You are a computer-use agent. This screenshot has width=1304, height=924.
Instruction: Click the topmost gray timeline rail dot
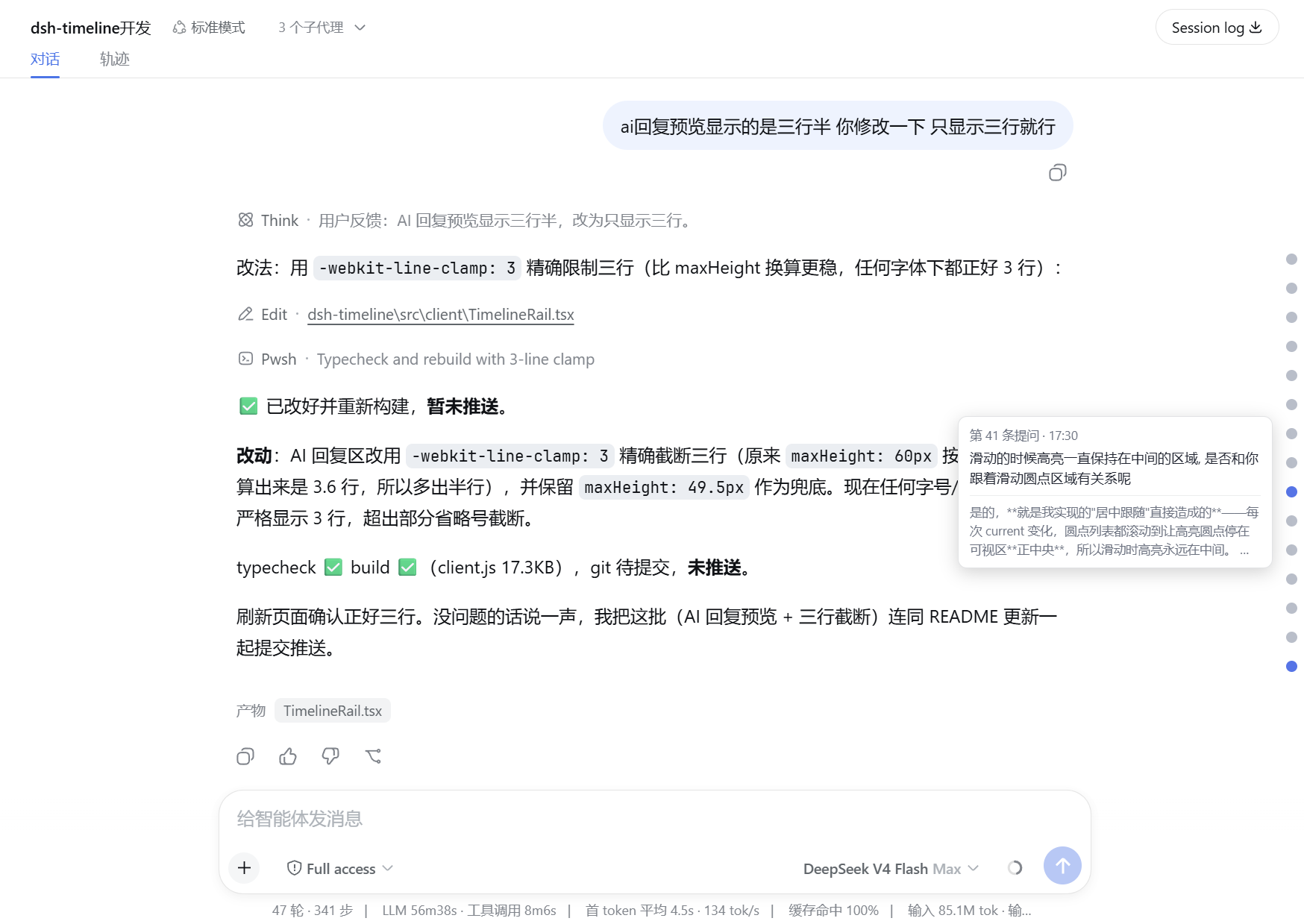(x=1291, y=260)
